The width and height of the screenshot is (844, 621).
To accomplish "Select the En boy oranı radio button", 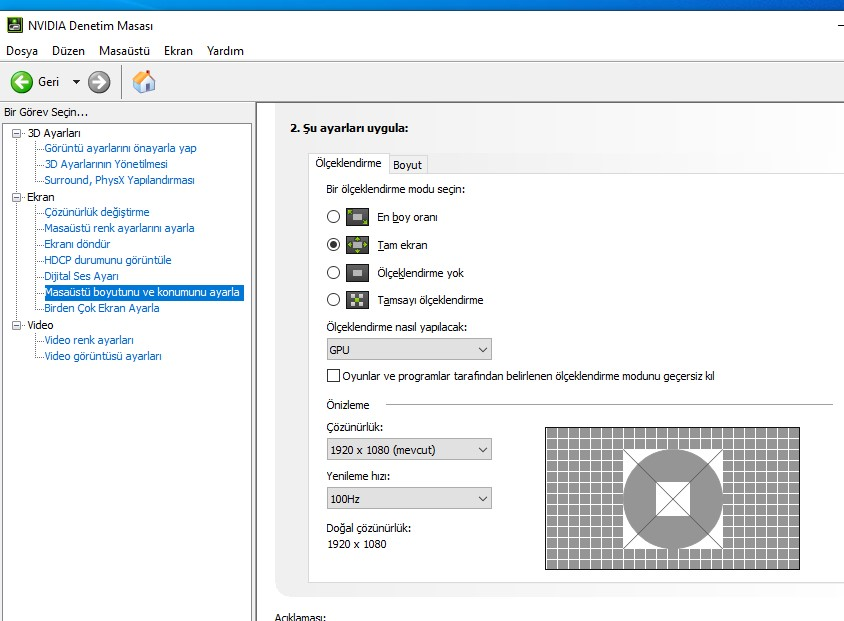I will (334, 217).
